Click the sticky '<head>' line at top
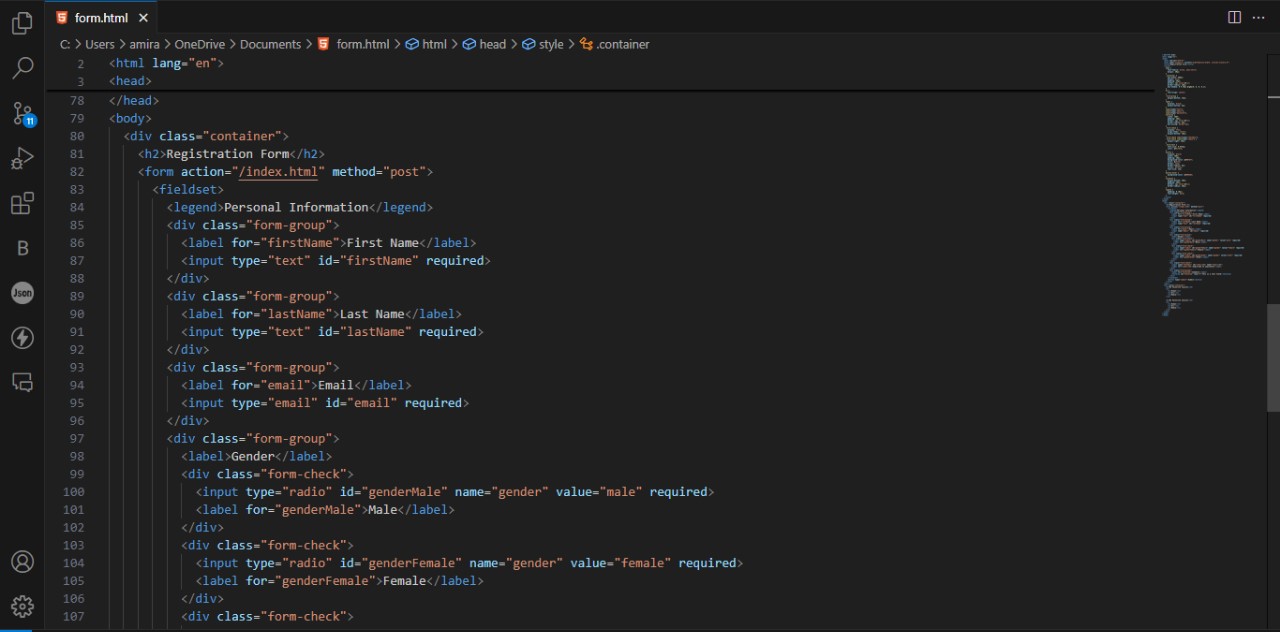 pos(131,81)
